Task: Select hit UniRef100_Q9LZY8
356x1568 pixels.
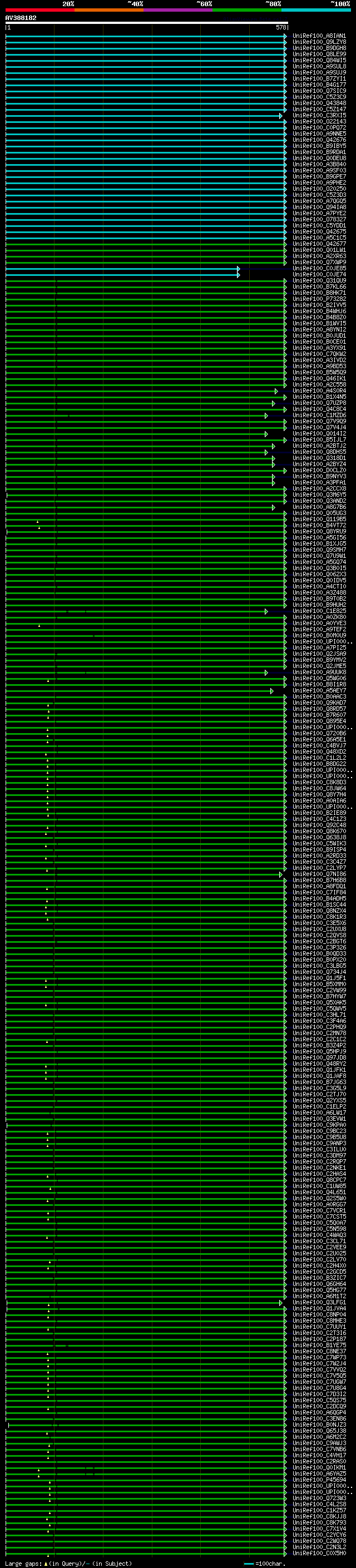Action: click(319, 42)
